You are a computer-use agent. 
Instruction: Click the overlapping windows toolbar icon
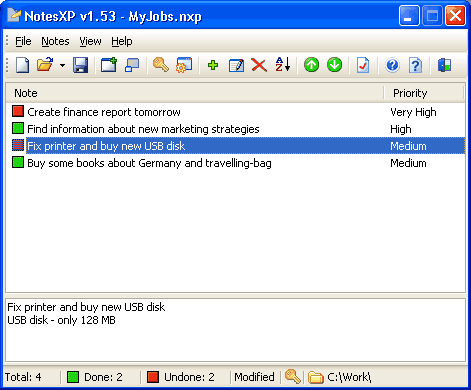pyautogui.click(x=132, y=65)
